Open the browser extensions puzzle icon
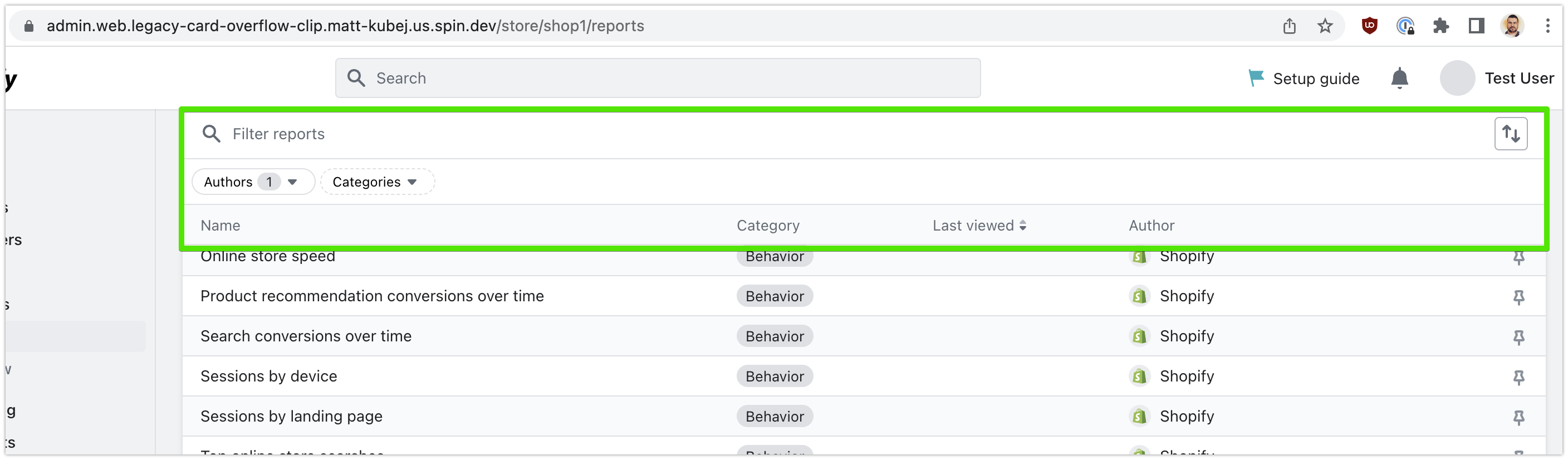The height and width of the screenshot is (460, 1568). click(1441, 26)
